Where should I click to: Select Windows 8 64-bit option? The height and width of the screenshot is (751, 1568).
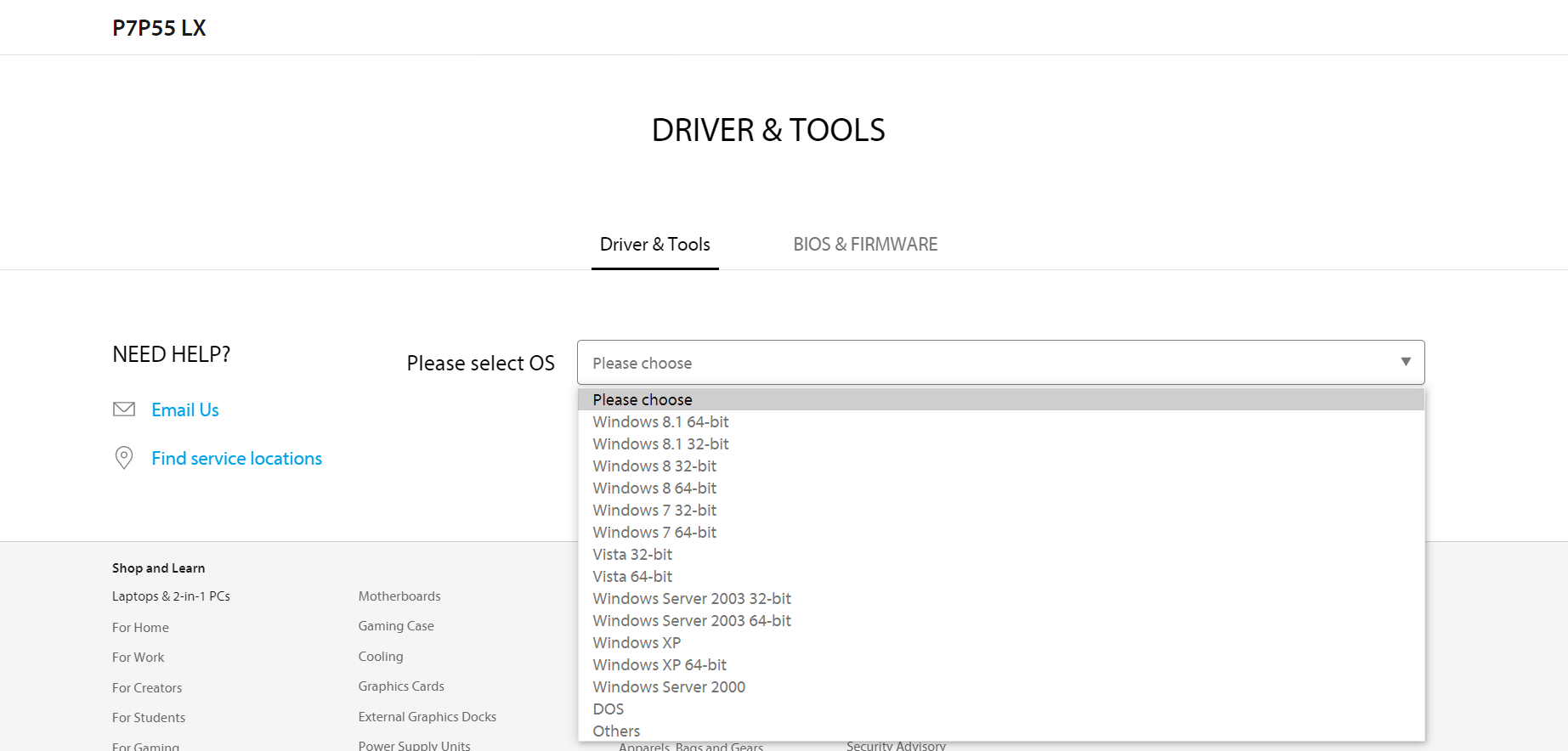pos(1001,488)
